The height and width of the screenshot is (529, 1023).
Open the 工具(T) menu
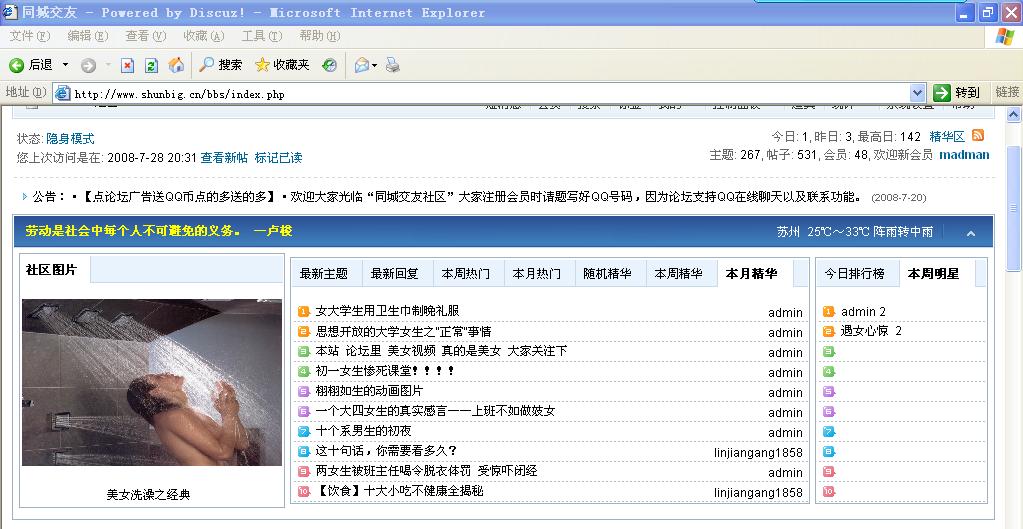pyautogui.click(x=261, y=36)
